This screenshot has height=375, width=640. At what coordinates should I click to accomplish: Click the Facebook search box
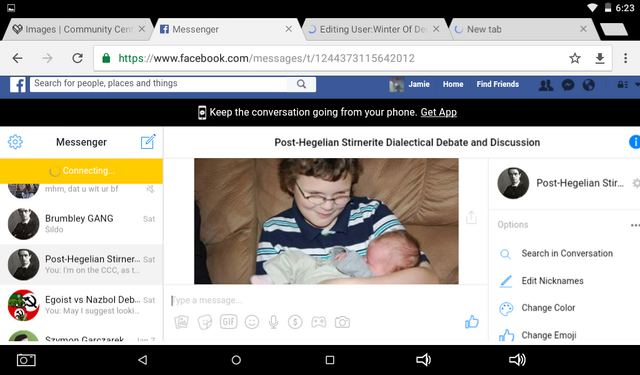tap(159, 84)
